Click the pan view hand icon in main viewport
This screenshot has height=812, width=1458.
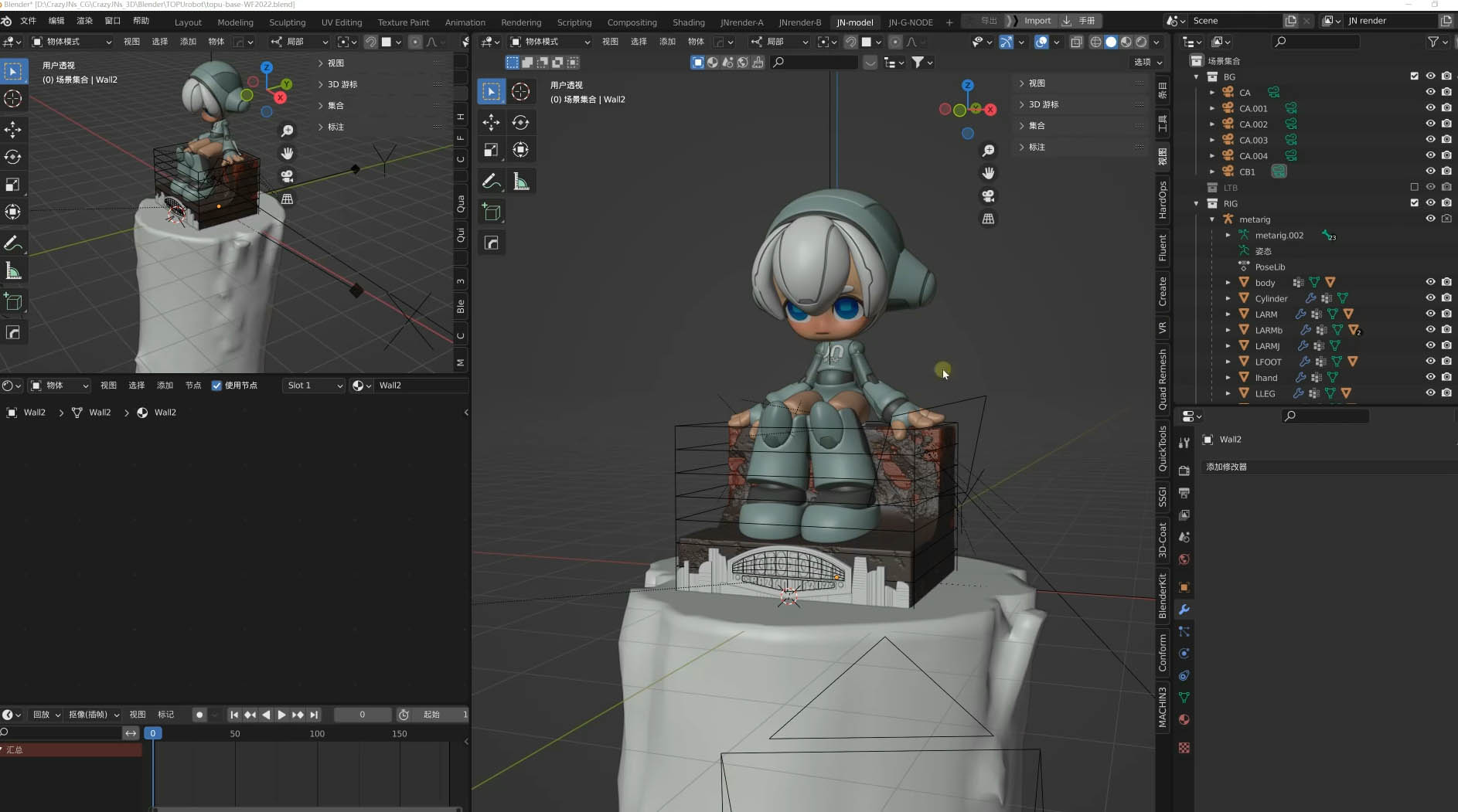pos(988,173)
